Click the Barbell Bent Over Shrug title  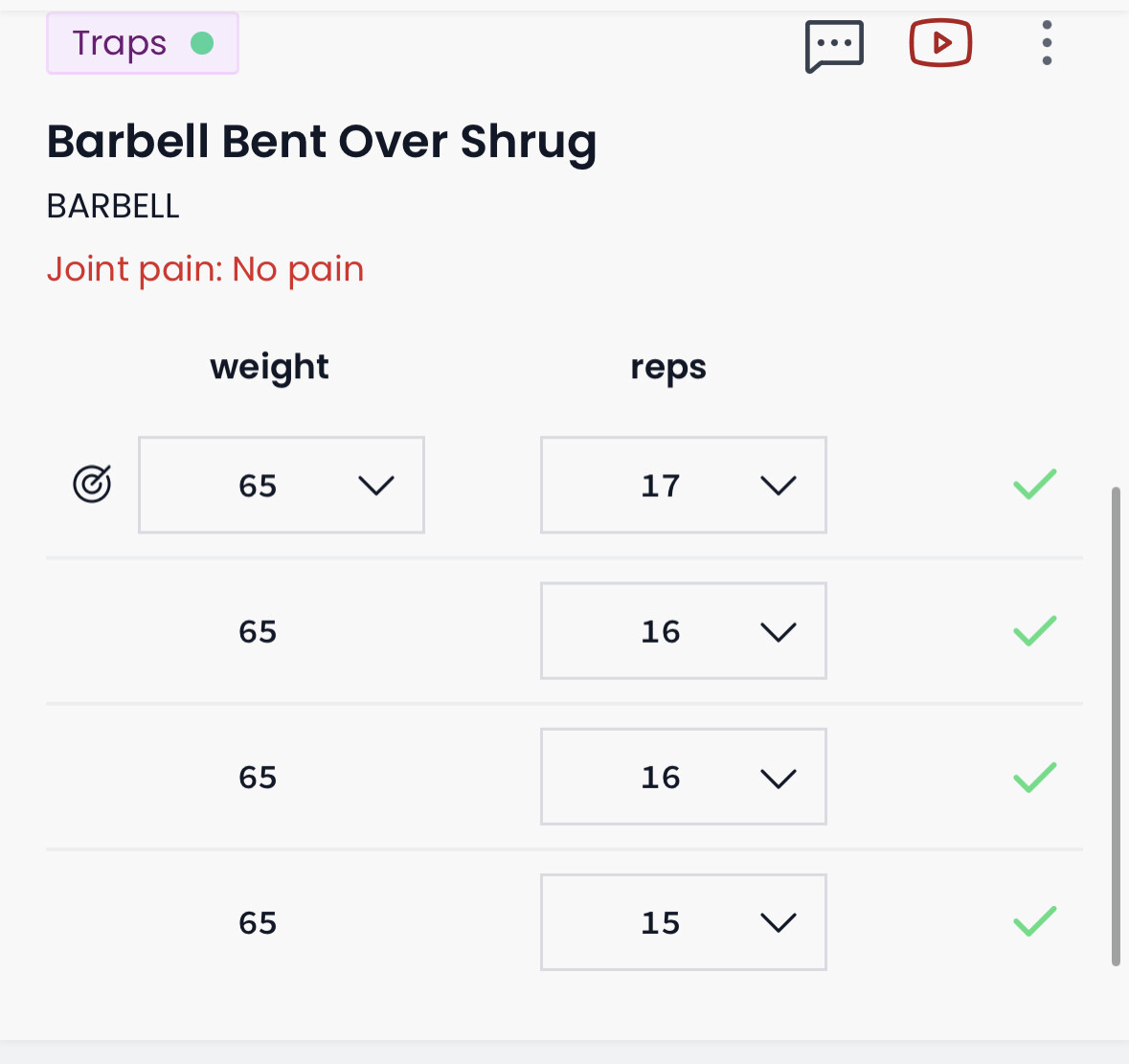[x=322, y=142]
